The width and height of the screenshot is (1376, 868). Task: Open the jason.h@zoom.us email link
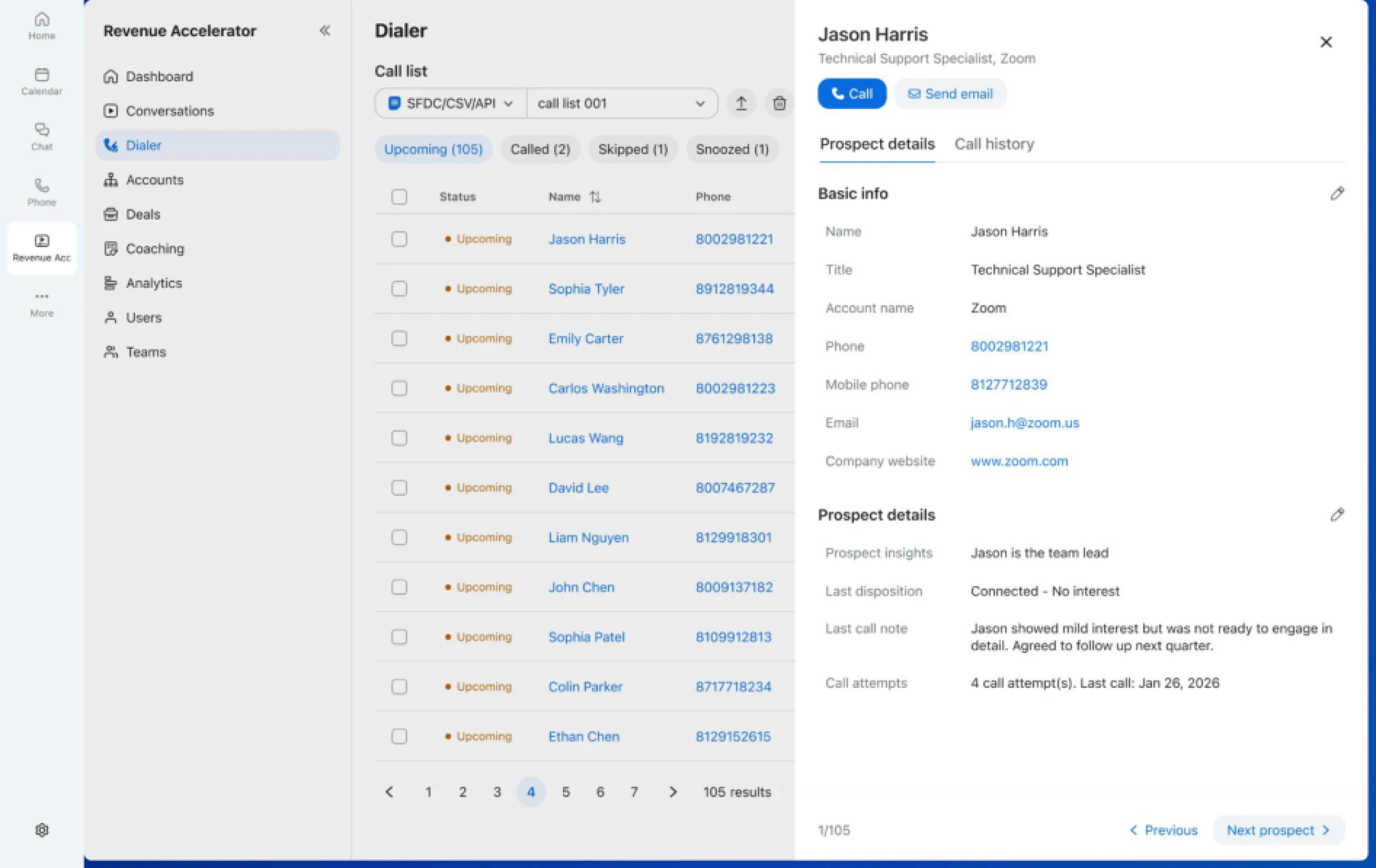pos(1024,423)
